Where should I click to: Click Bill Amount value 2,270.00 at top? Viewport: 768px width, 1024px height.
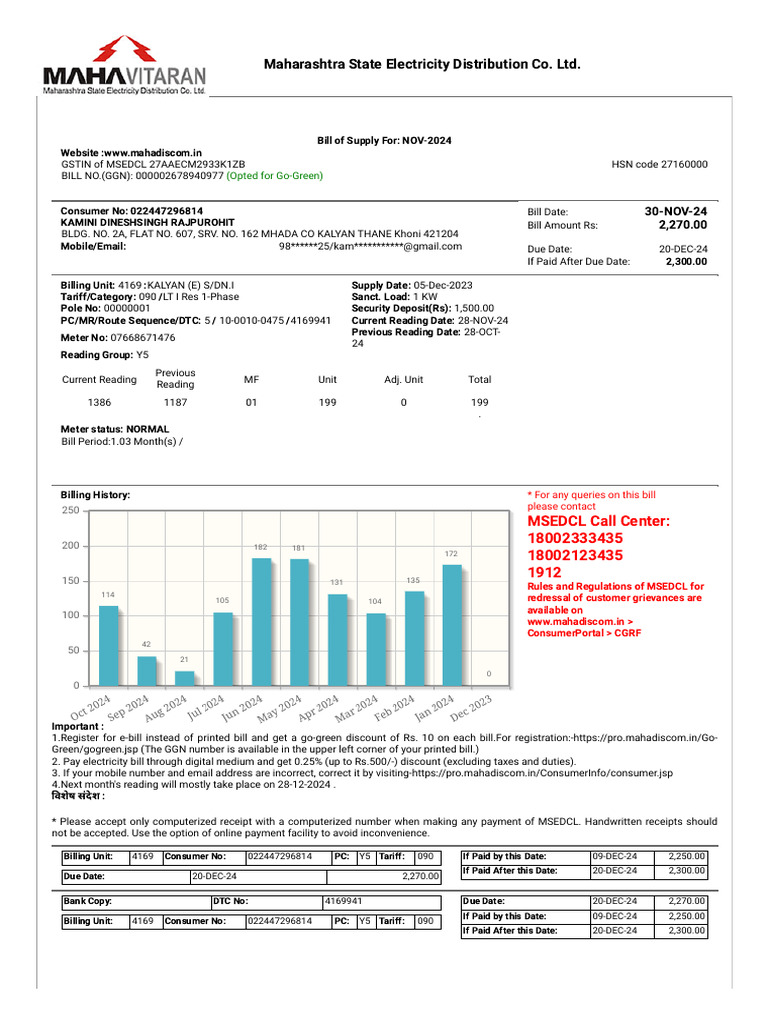coord(682,225)
